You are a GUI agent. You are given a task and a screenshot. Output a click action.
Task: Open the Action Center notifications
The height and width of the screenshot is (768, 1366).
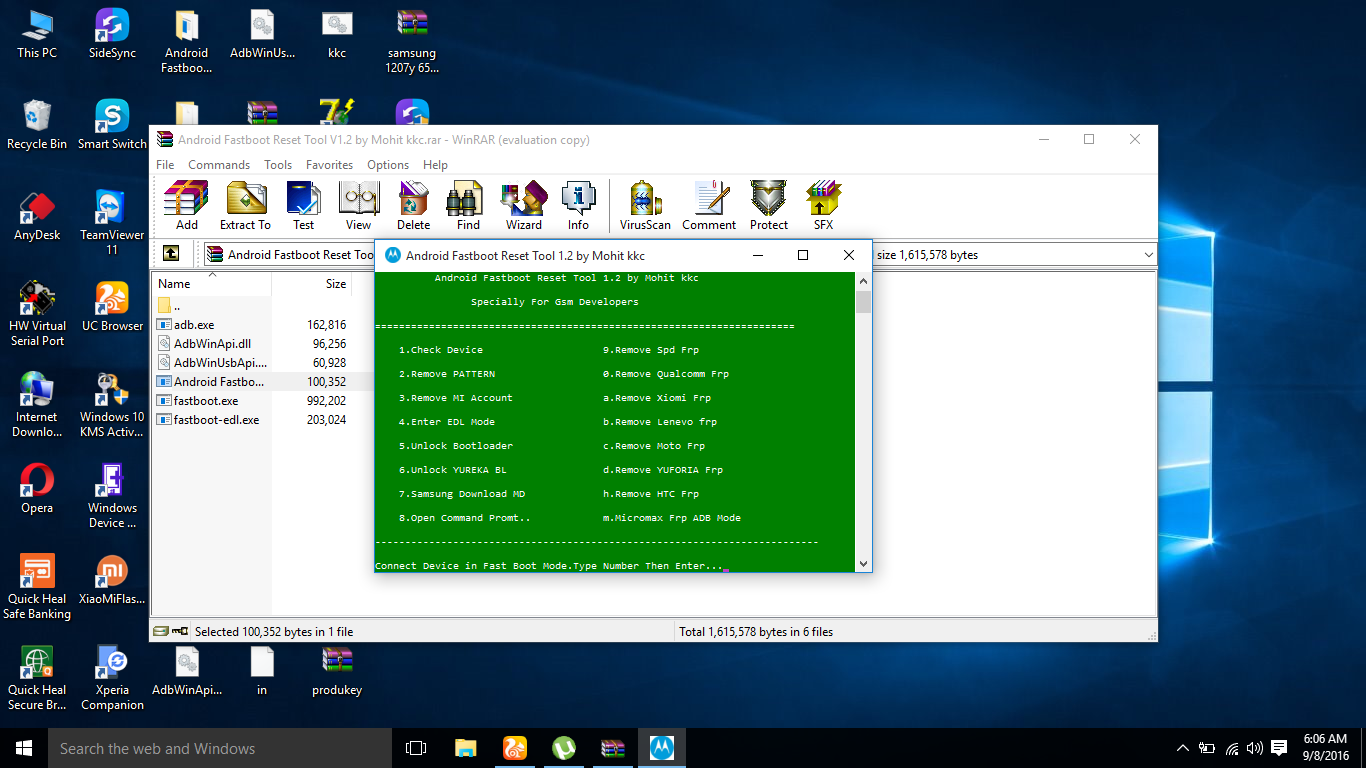coord(1279,748)
